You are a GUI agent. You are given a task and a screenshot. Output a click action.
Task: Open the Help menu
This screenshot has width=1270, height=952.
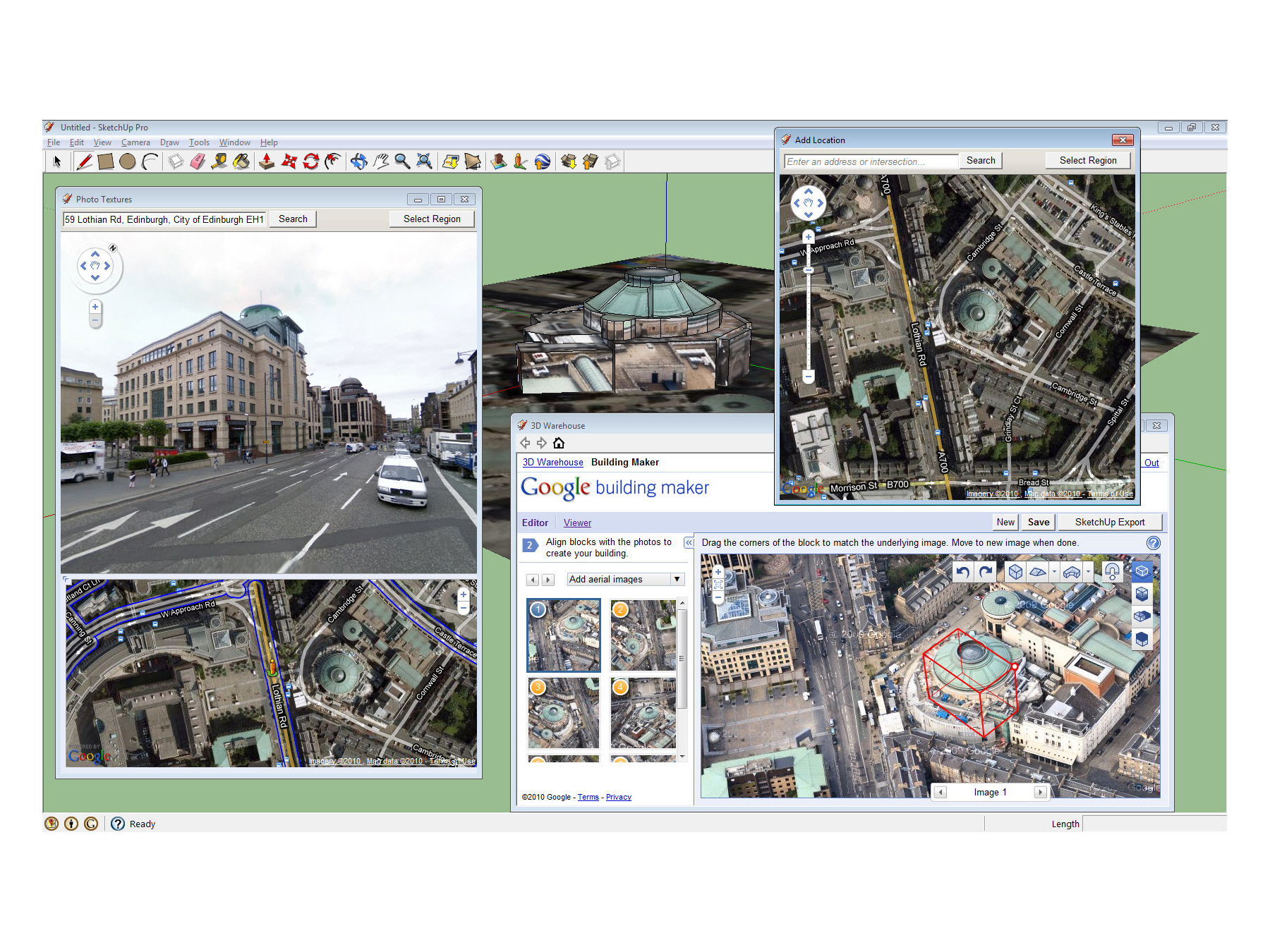click(x=269, y=142)
